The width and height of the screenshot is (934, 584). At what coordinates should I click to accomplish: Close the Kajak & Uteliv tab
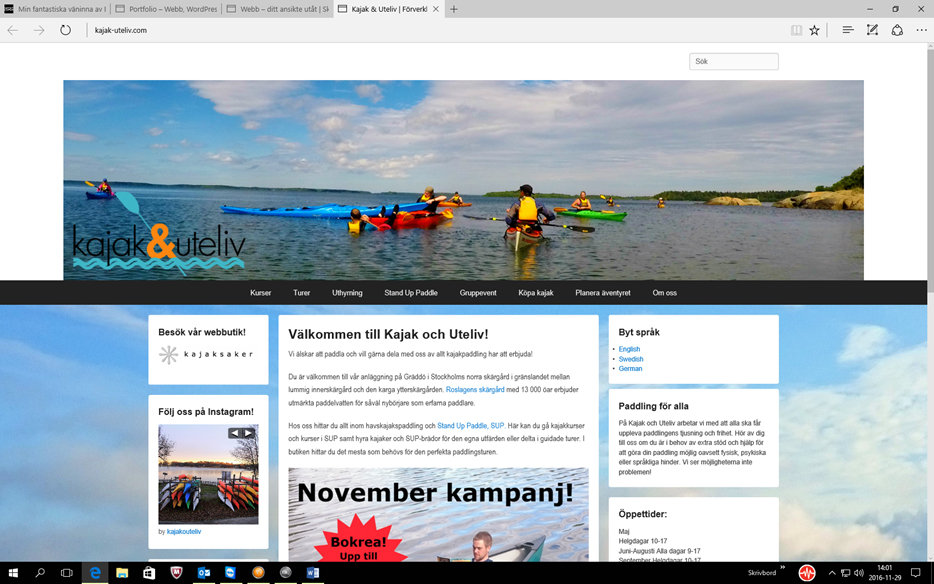tap(436, 9)
